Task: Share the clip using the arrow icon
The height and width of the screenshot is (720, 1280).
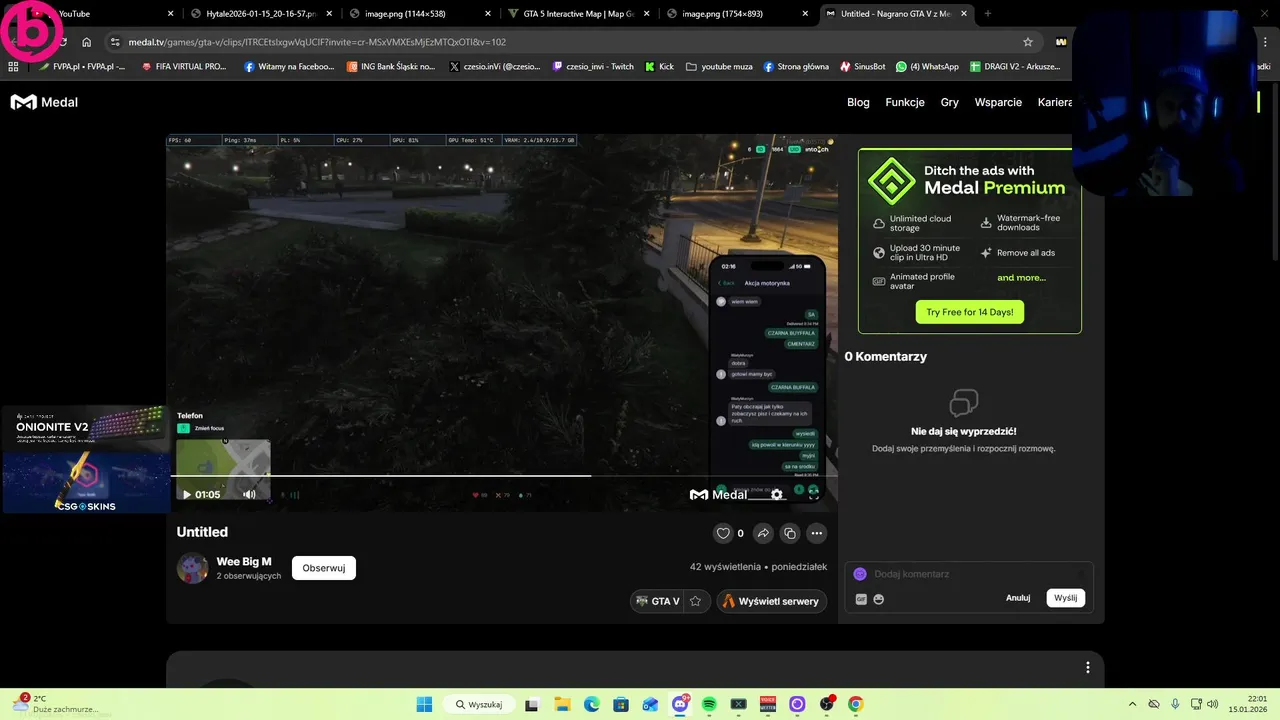Action: tap(763, 533)
